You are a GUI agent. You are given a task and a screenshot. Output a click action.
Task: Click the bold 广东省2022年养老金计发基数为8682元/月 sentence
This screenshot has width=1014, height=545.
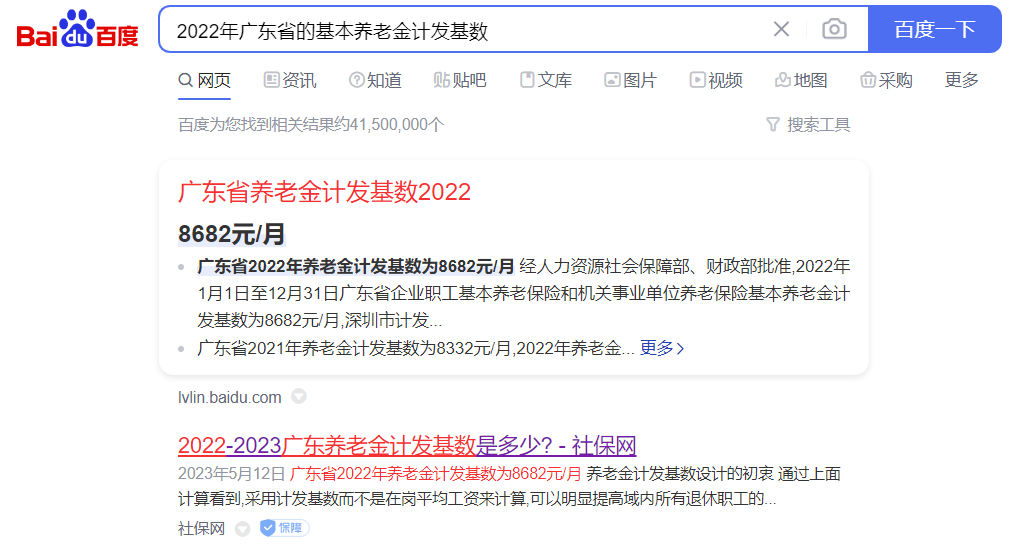[356, 266]
